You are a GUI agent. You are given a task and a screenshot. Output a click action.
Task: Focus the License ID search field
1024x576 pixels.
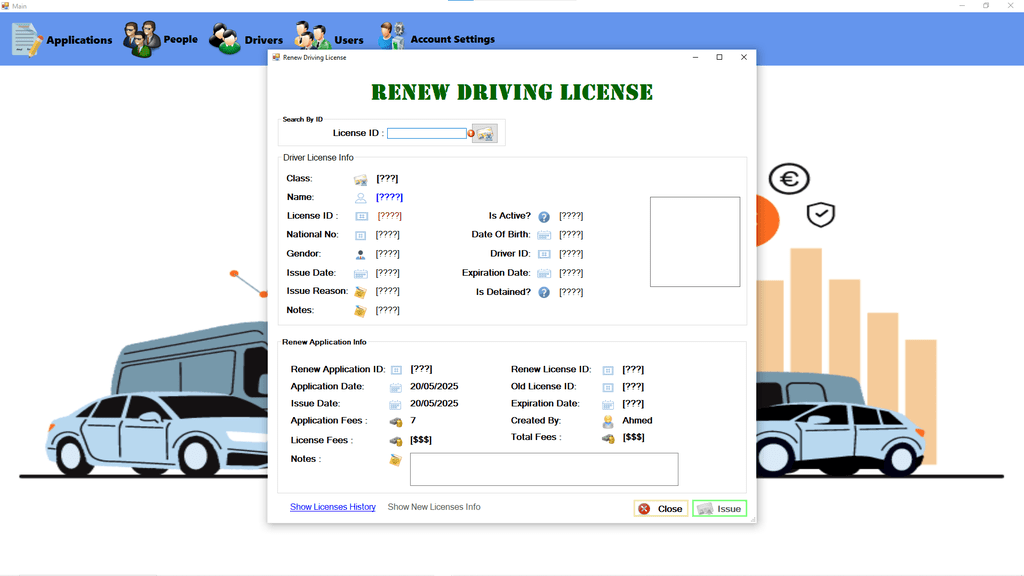426,133
